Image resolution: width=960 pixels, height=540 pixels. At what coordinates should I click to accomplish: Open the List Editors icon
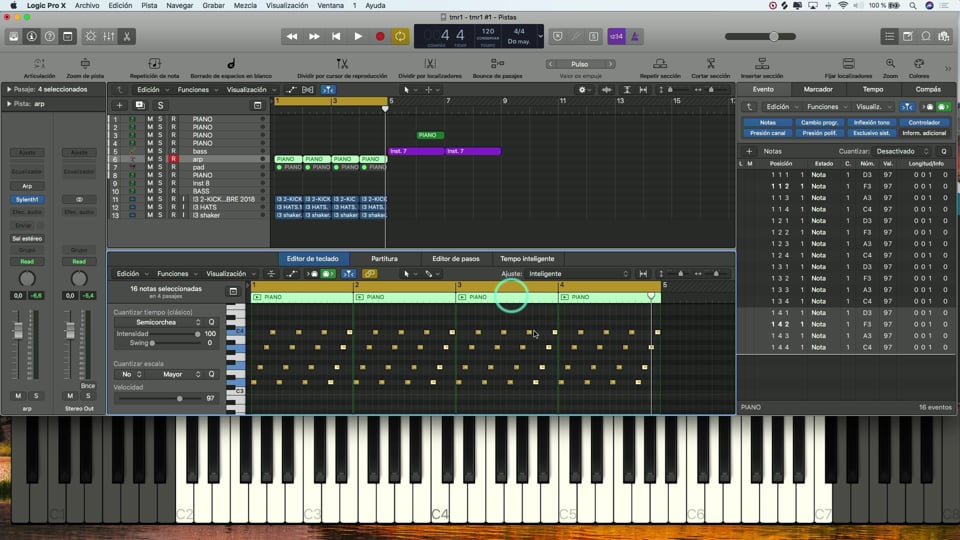coord(890,37)
